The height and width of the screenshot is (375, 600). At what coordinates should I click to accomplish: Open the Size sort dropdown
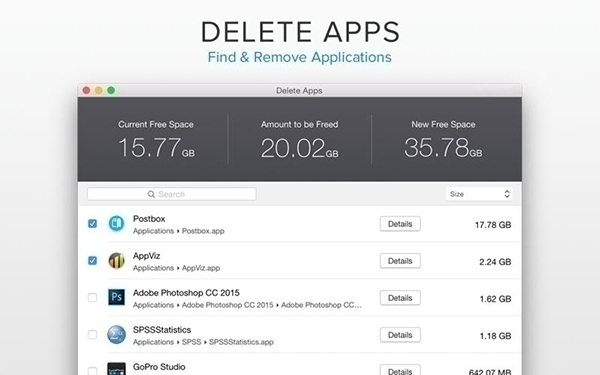(479, 194)
